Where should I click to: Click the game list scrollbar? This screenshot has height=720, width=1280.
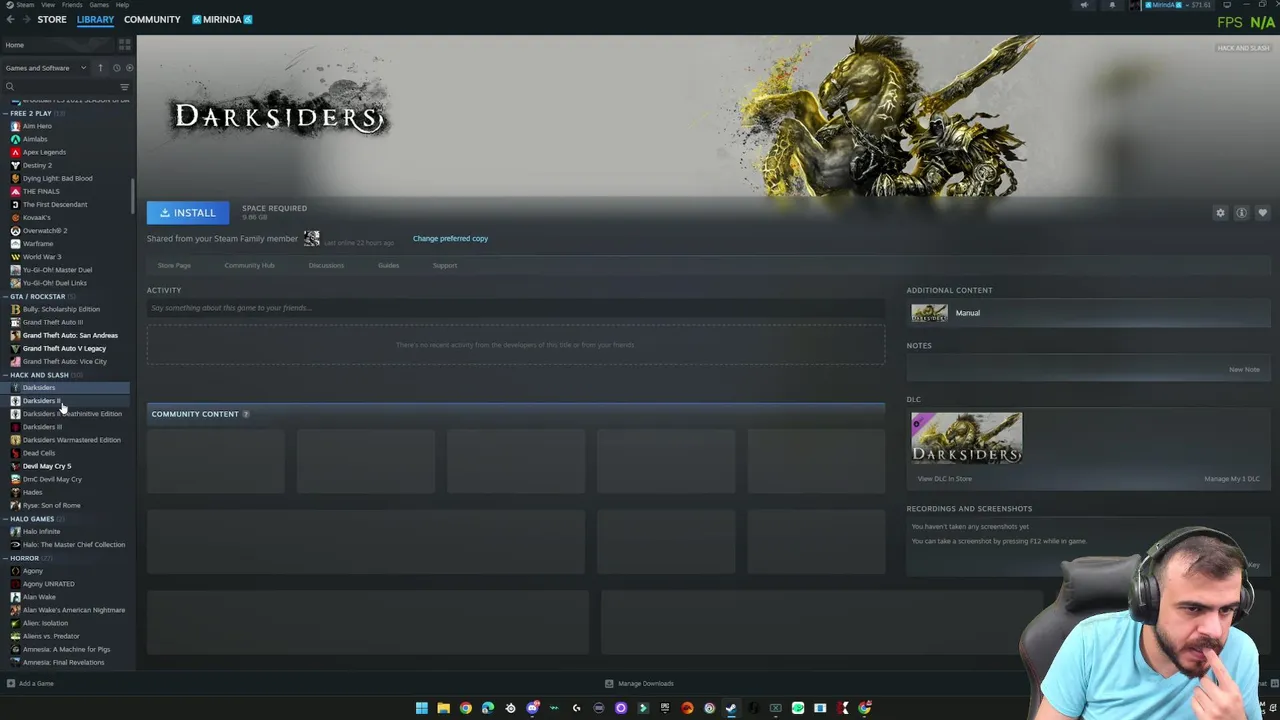tap(133, 196)
